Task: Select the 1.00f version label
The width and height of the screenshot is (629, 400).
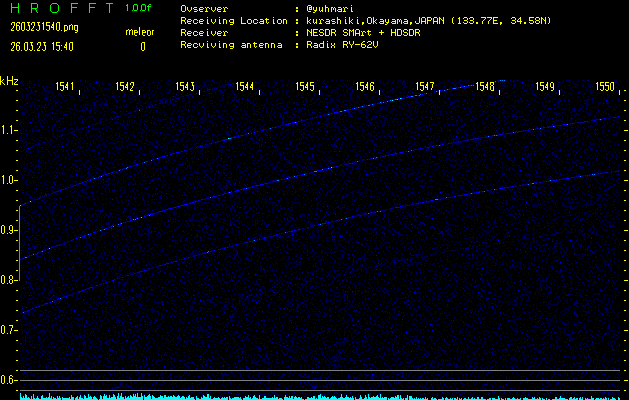Action: pyautogui.click(x=139, y=8)
